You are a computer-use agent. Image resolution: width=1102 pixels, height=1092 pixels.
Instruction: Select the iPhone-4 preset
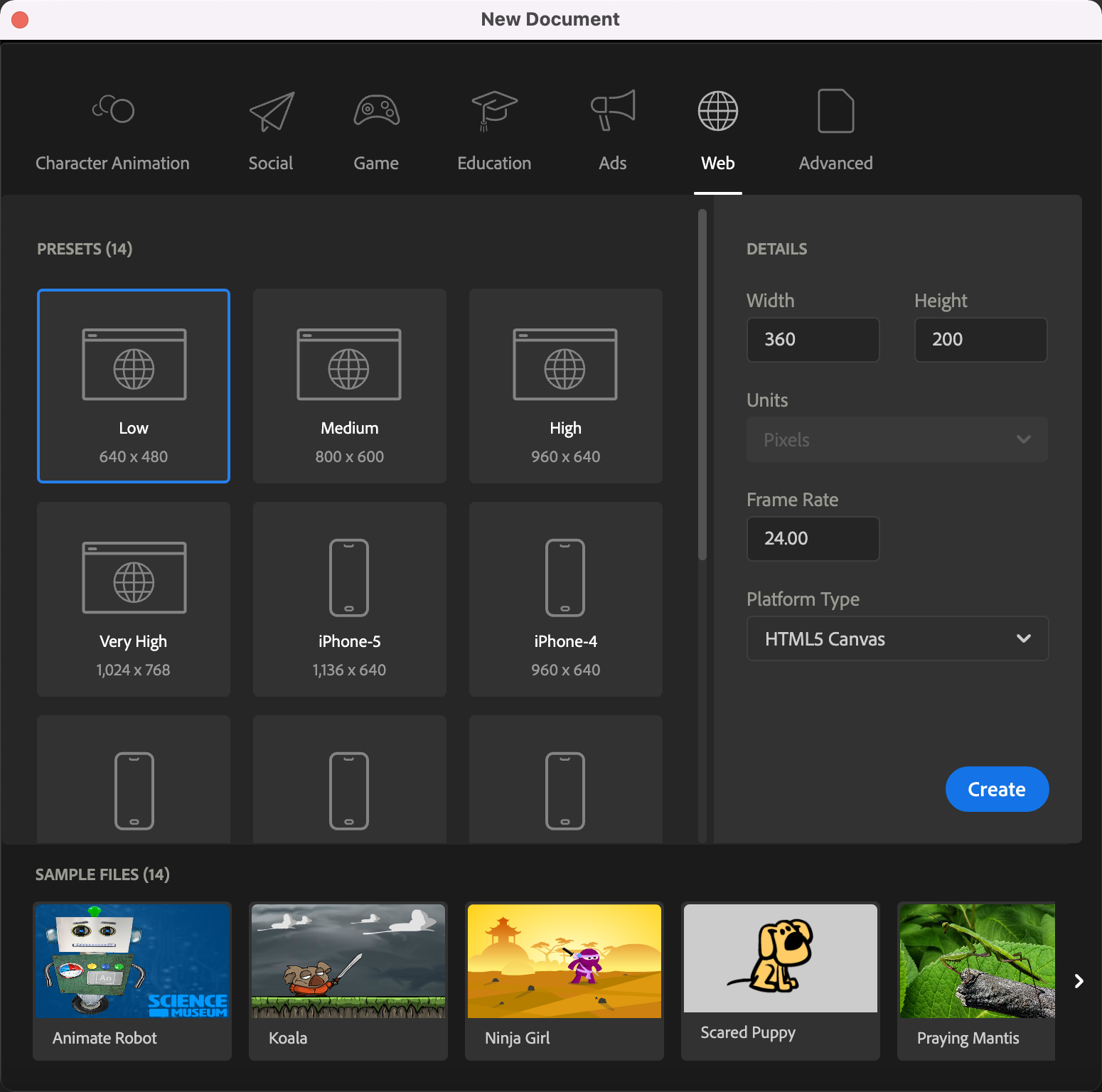[566, 599]
